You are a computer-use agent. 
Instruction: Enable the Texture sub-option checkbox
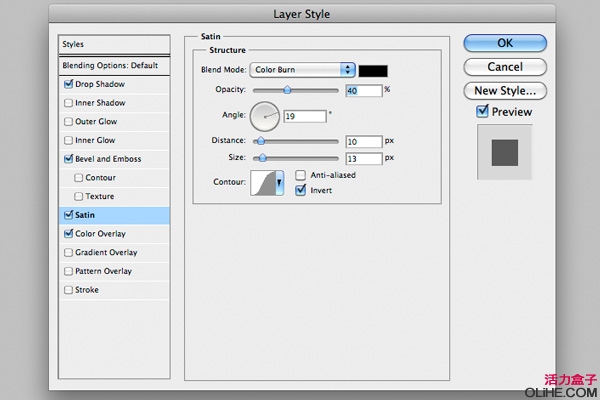78,196
